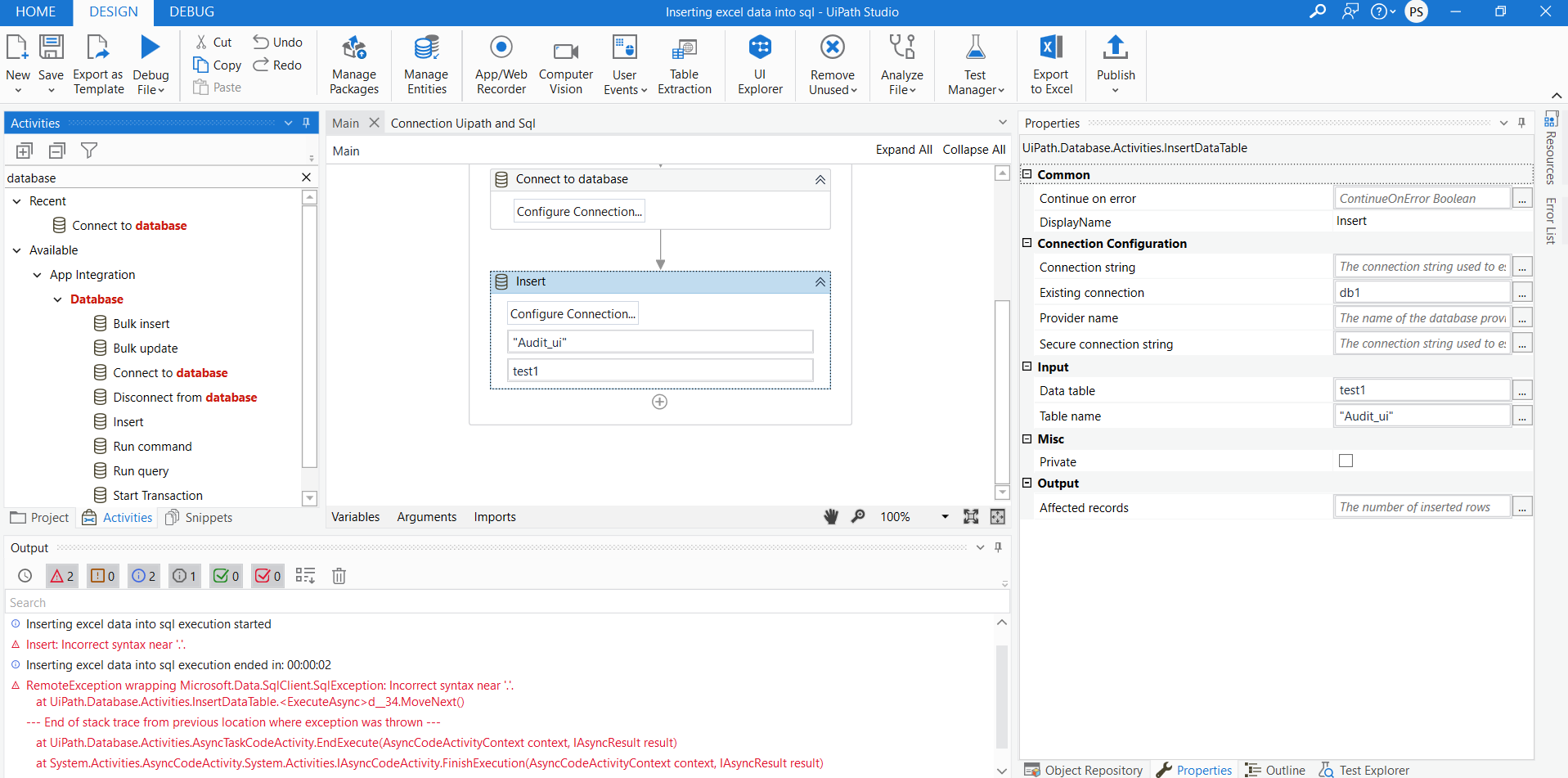
Task: Collapse the Insert activity with its chevron
Action: 819,281
